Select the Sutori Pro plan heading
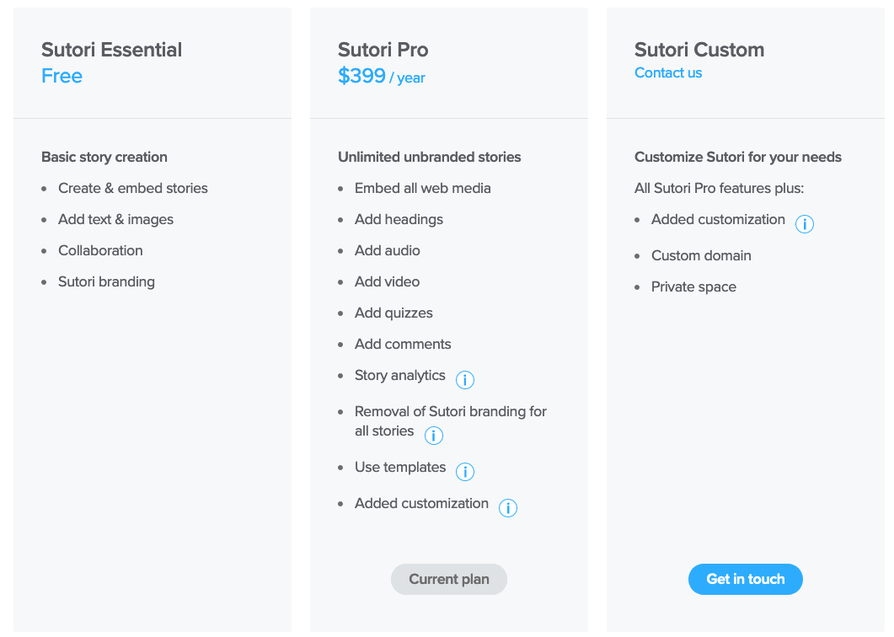This screenshot has width=894, height=637. [x=383, y=49]
